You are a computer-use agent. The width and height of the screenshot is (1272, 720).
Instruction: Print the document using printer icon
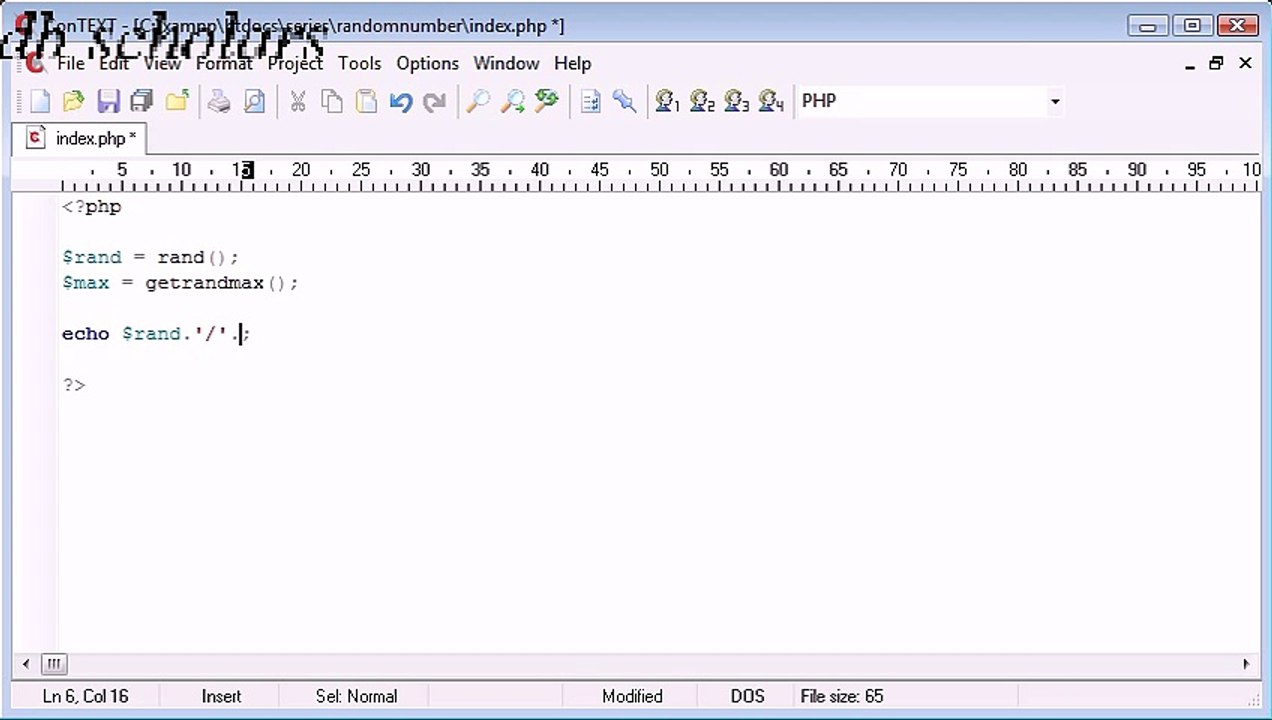pos(219,101)
